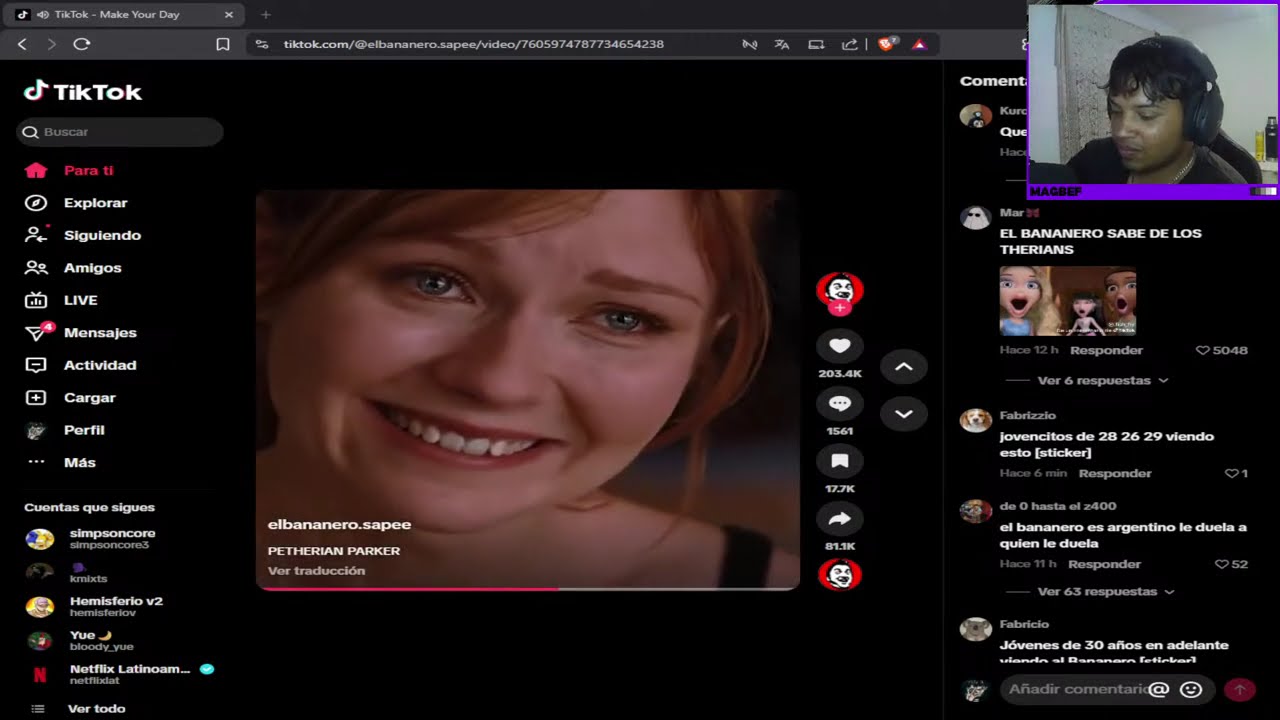Screen dimensions: 1280x720
Task: Open the "de 0 hasta el z400" commenter avatar
Action: pos(975,511)
